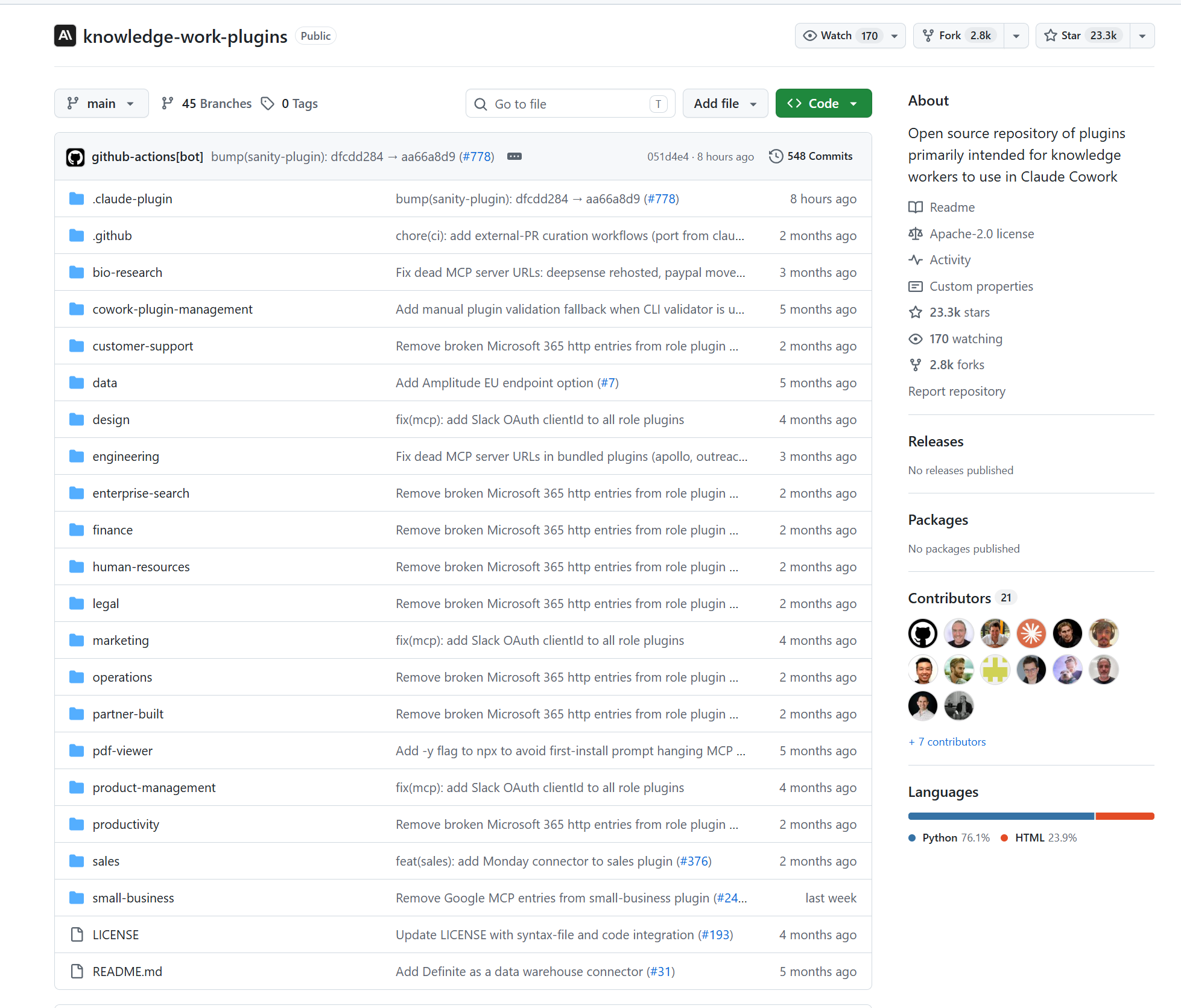
Task: Open the customer-support folder name
Action: [x=143, y=346]
